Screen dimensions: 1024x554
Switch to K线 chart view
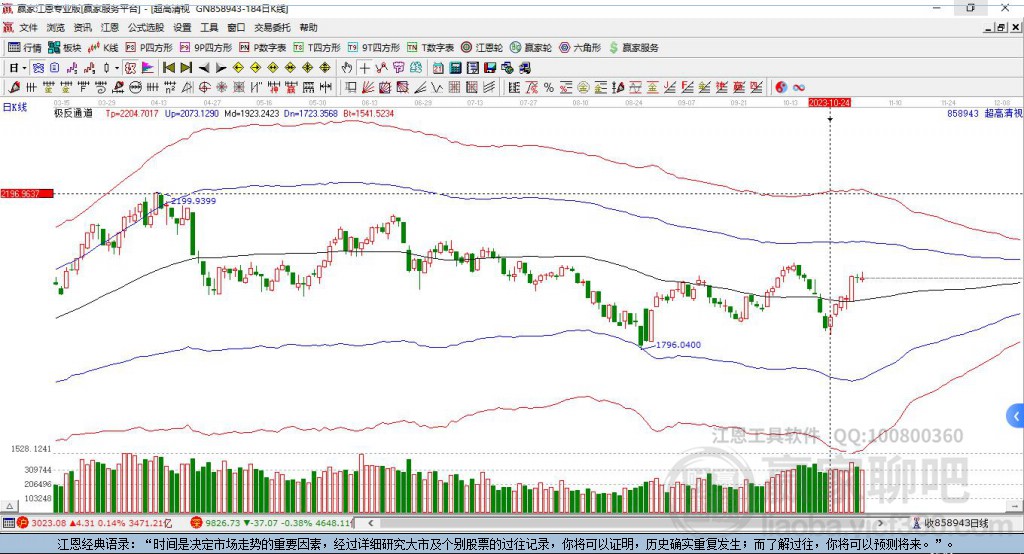[x=103, y=48]
